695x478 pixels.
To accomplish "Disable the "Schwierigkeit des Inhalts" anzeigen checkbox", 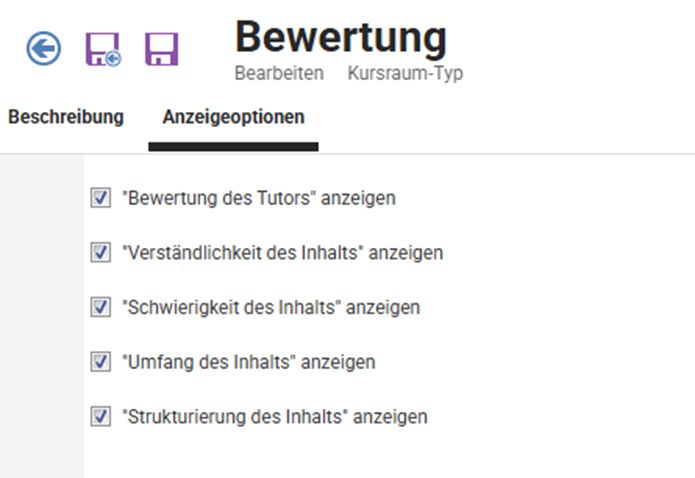I will (100, 307).
